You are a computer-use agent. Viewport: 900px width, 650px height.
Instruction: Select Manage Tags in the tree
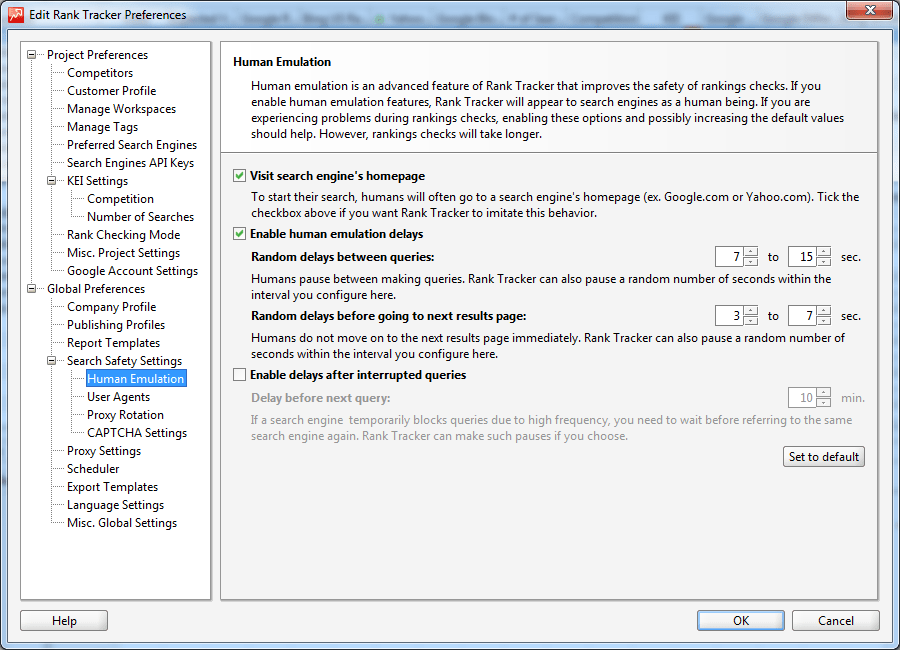coord(102,127)
